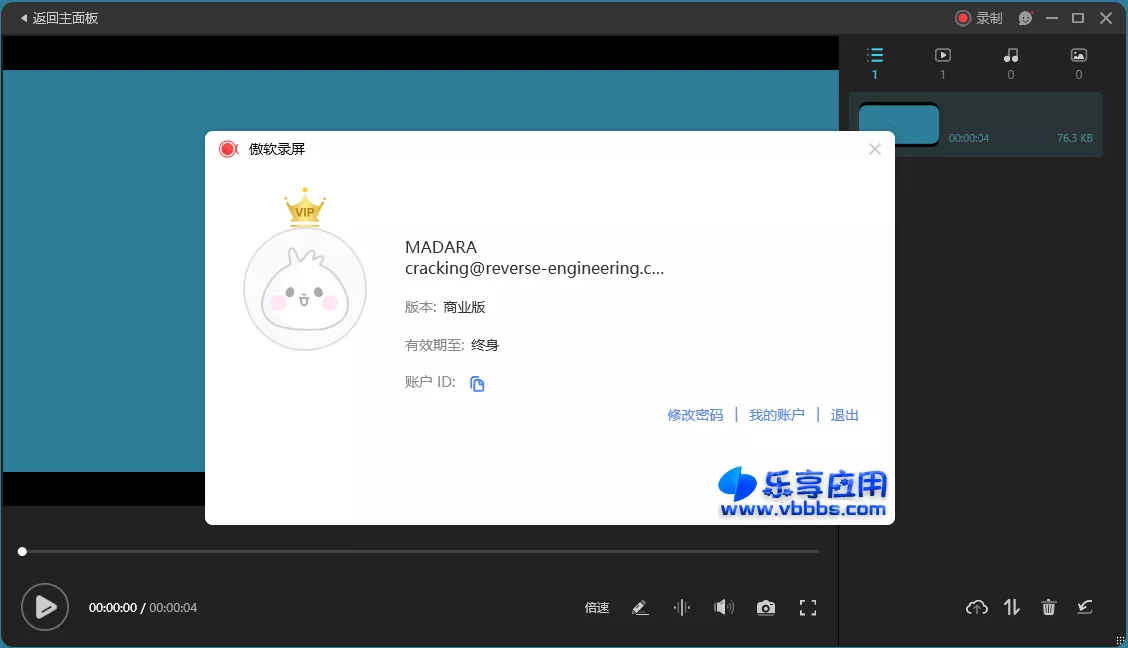Click 修改密码 to change password

pyautogui.click(x=694, y=414)
